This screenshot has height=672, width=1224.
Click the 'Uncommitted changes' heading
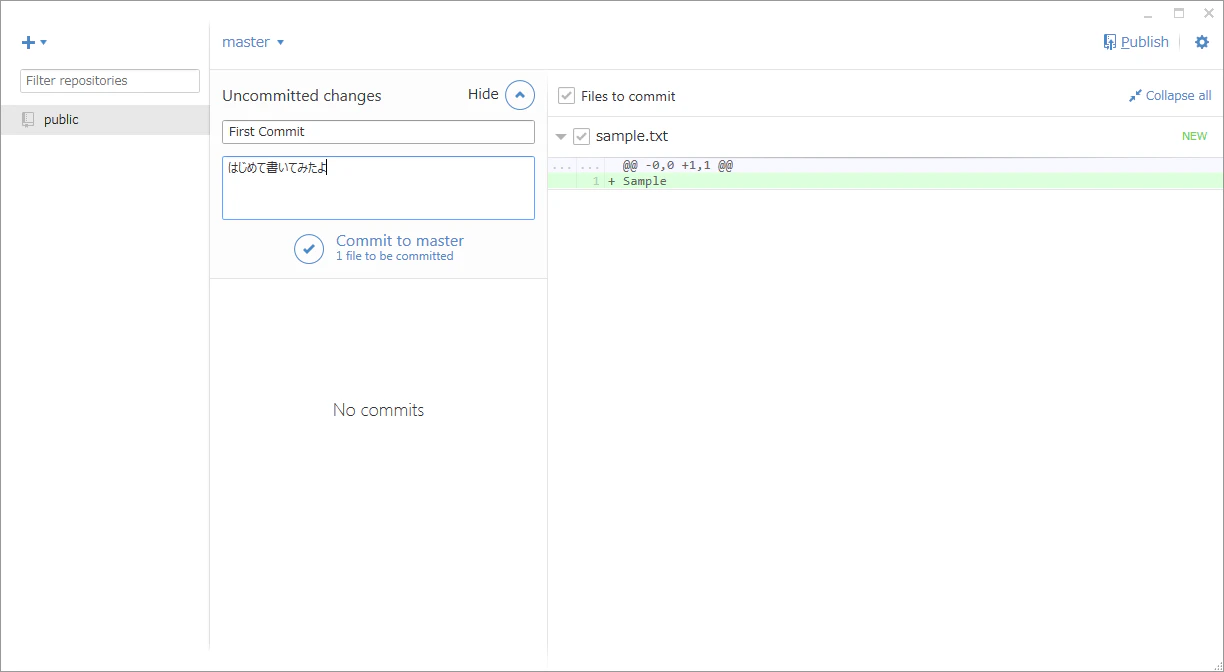[x=302, y=96]
